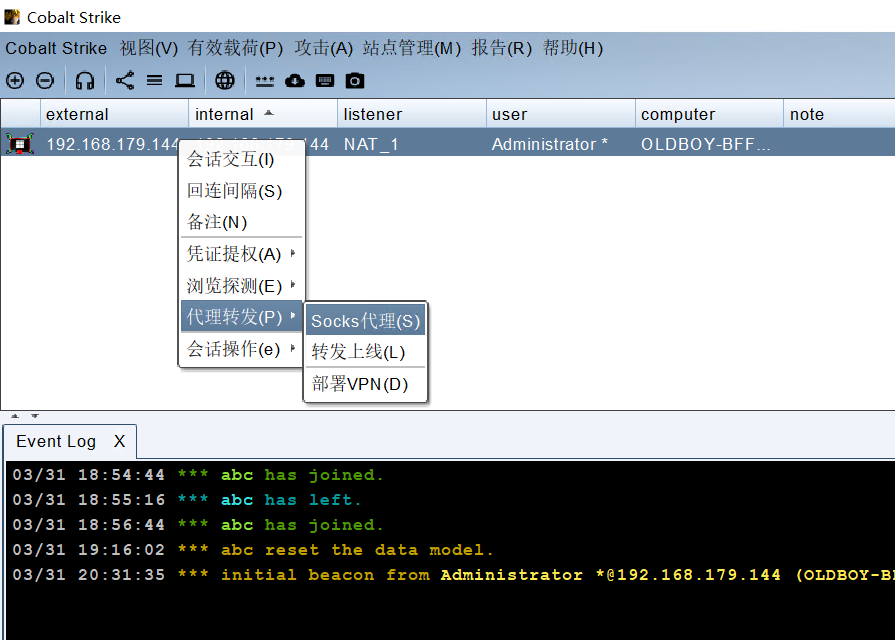Open listeners via the headphones icon
The width and height of the screenshot is (895, 640).
point(84,80)
